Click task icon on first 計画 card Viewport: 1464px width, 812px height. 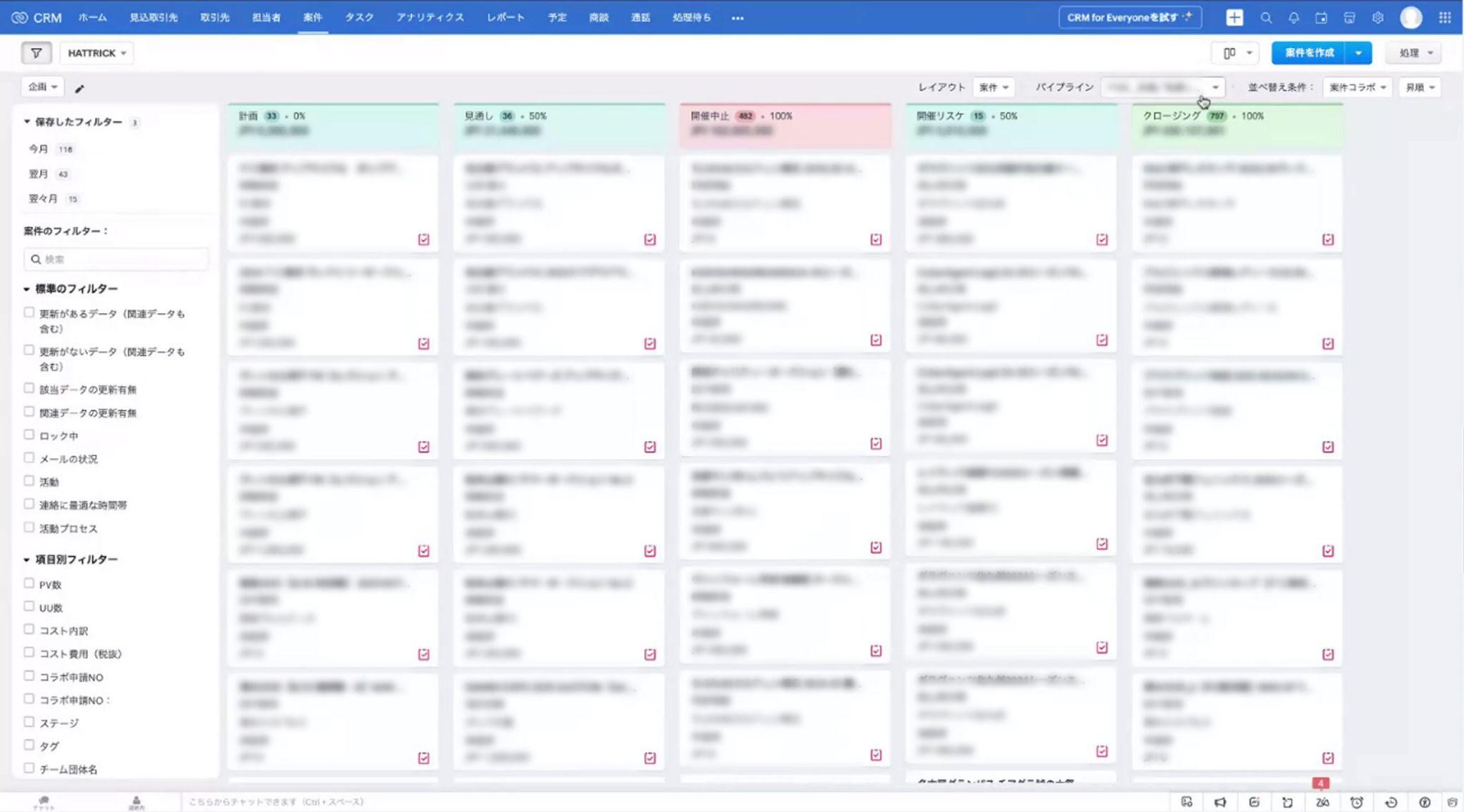click(x=424, y=239)
